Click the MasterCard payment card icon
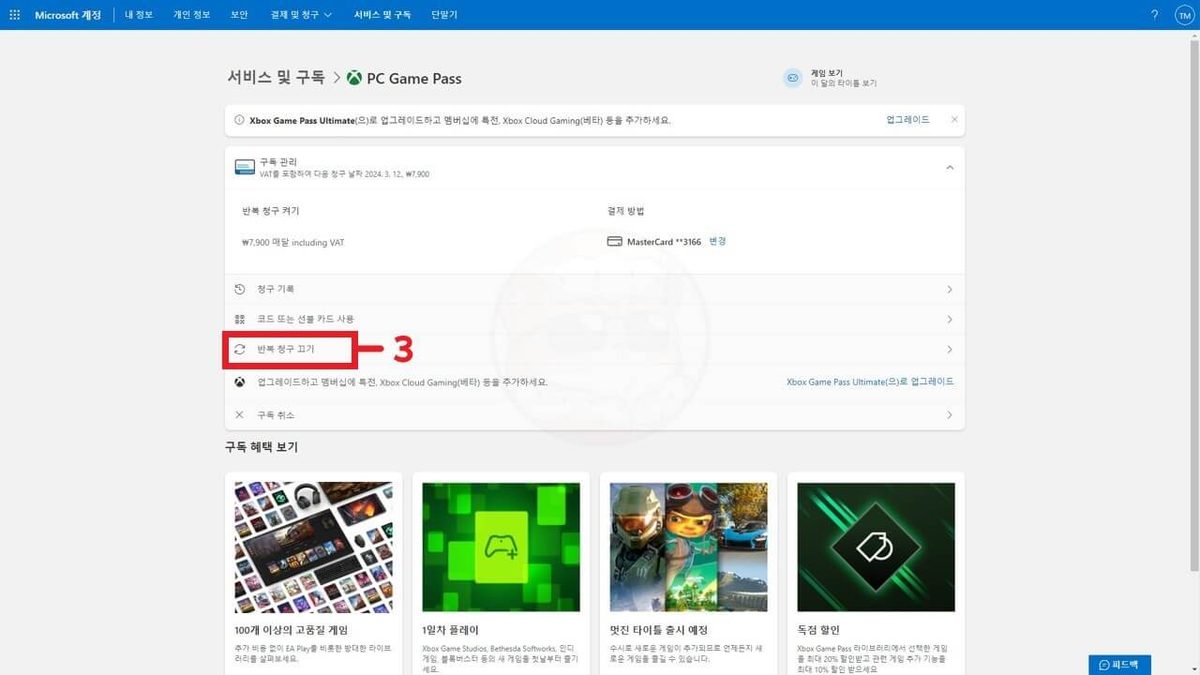 615,241
